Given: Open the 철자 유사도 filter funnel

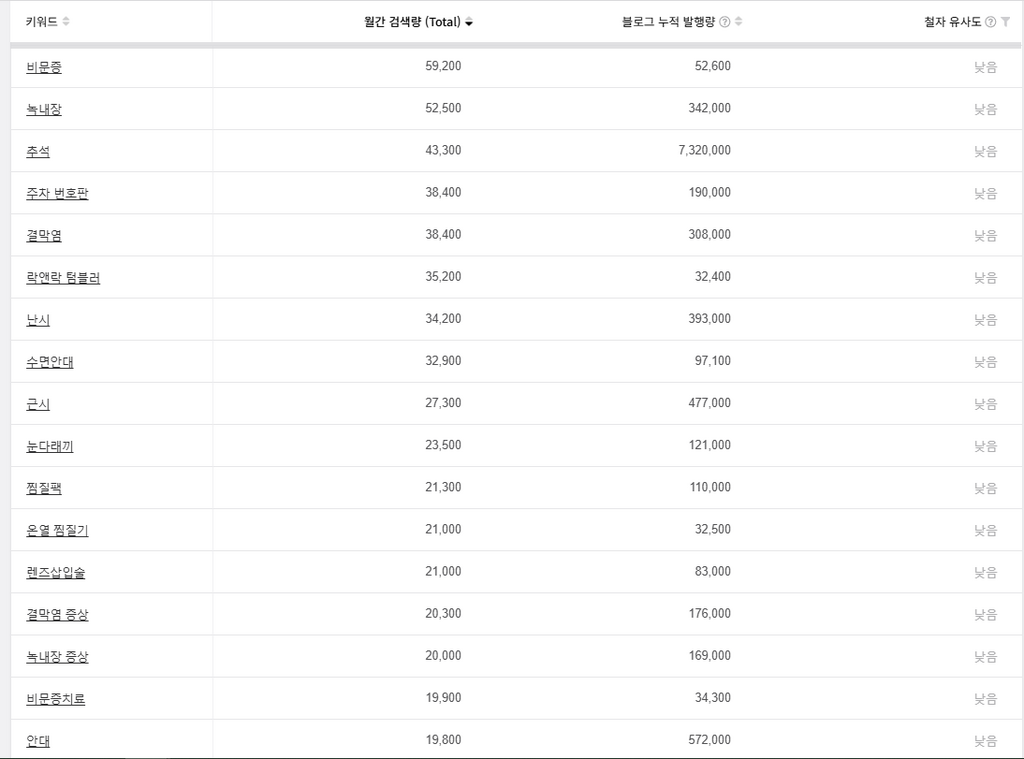Looking at the screenshot, I should pyautogui.click(x=1005, y=22).
